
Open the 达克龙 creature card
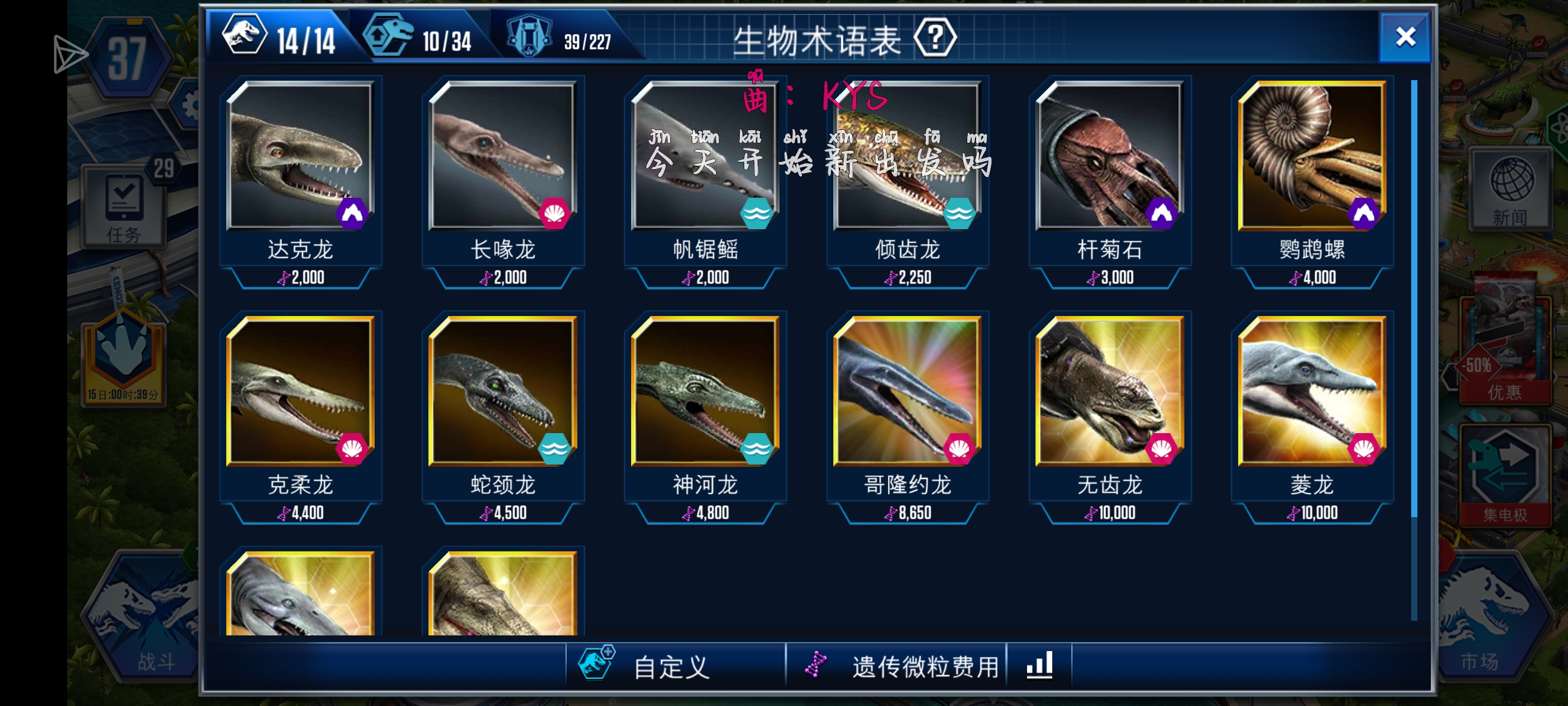point(301,183)
